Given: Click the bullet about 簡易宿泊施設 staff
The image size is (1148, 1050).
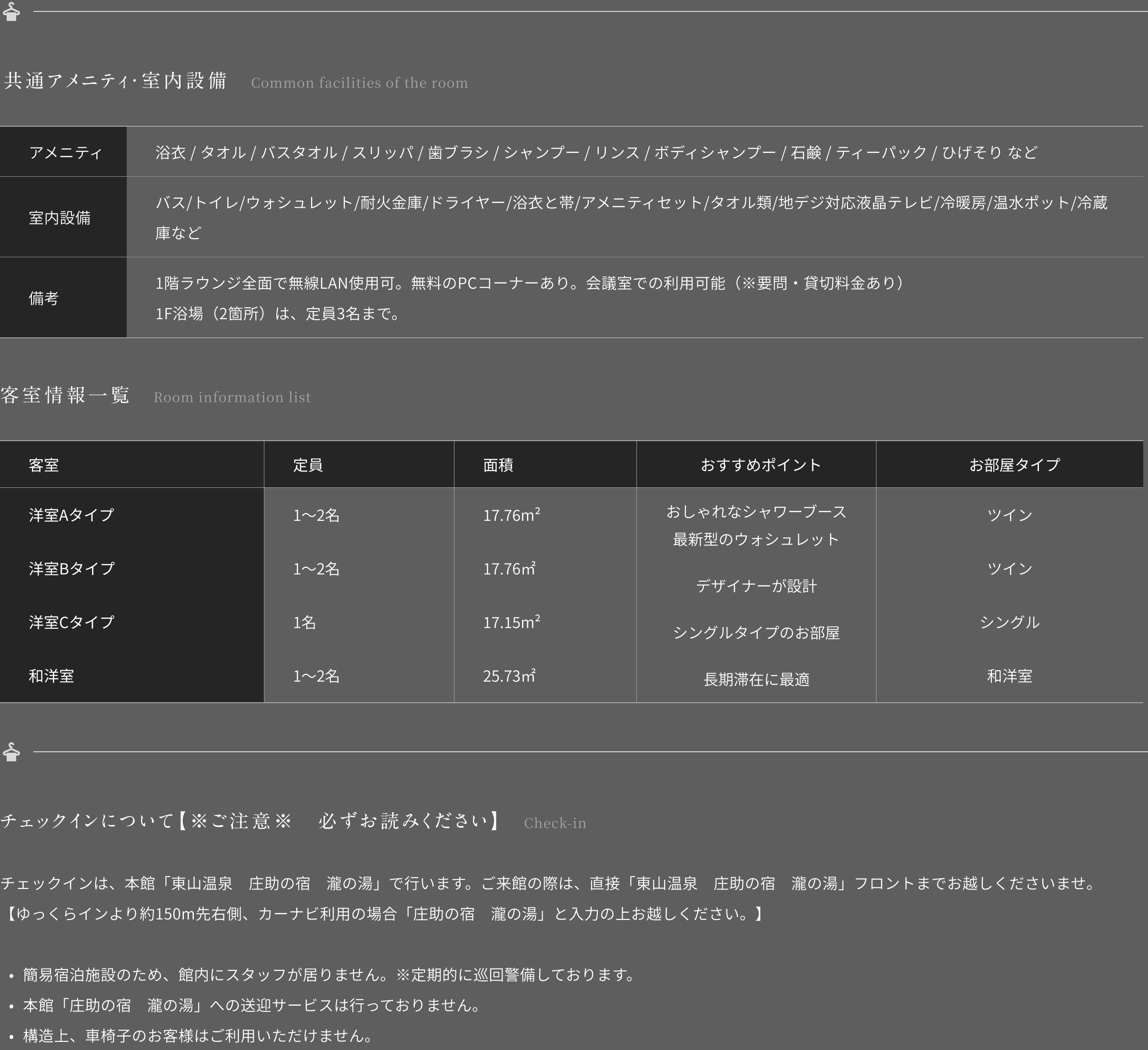Looking at the screenshot, I should point(330,975).
